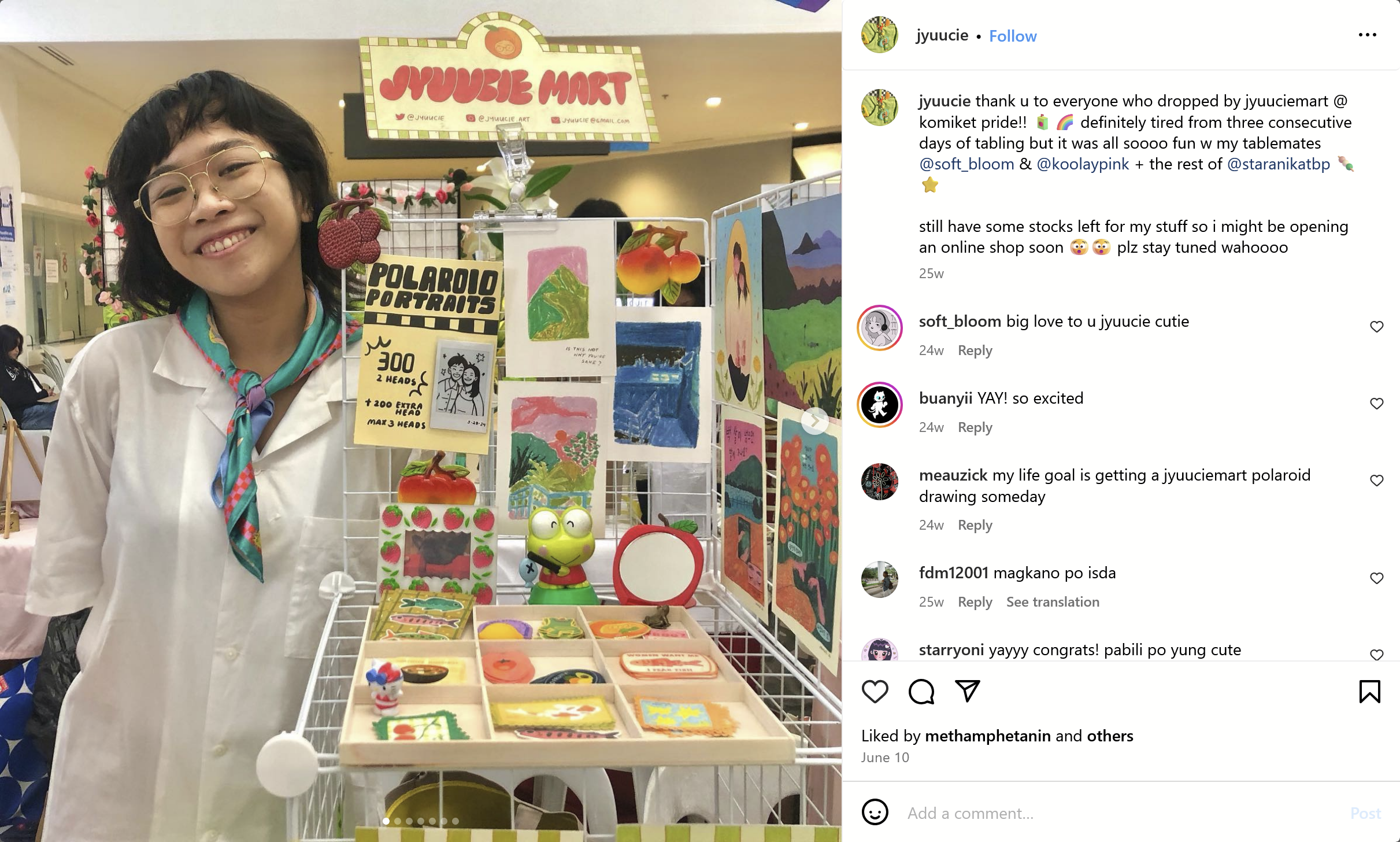The height and width of the screenshot is (842, 1400).
Task: Follow the jyuucie account
Action: point(1013,36)
